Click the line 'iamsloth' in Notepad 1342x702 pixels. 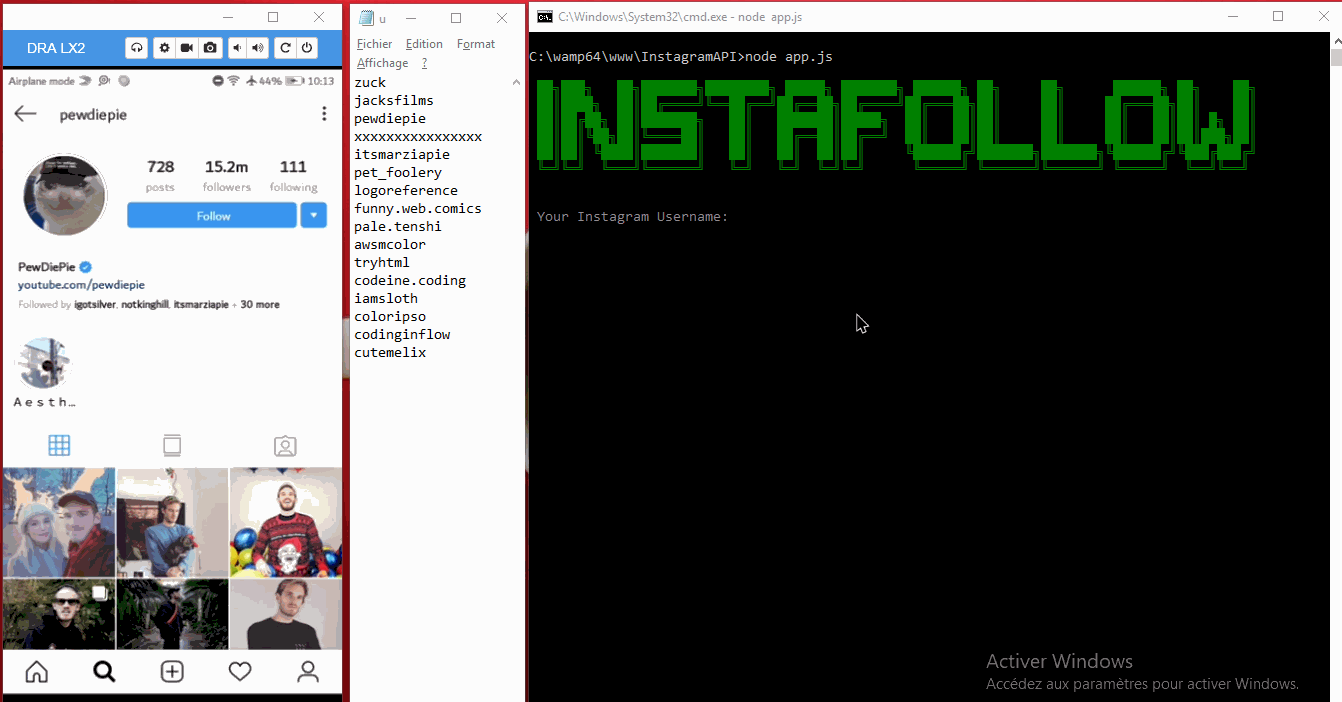click(x=386, y=299)
